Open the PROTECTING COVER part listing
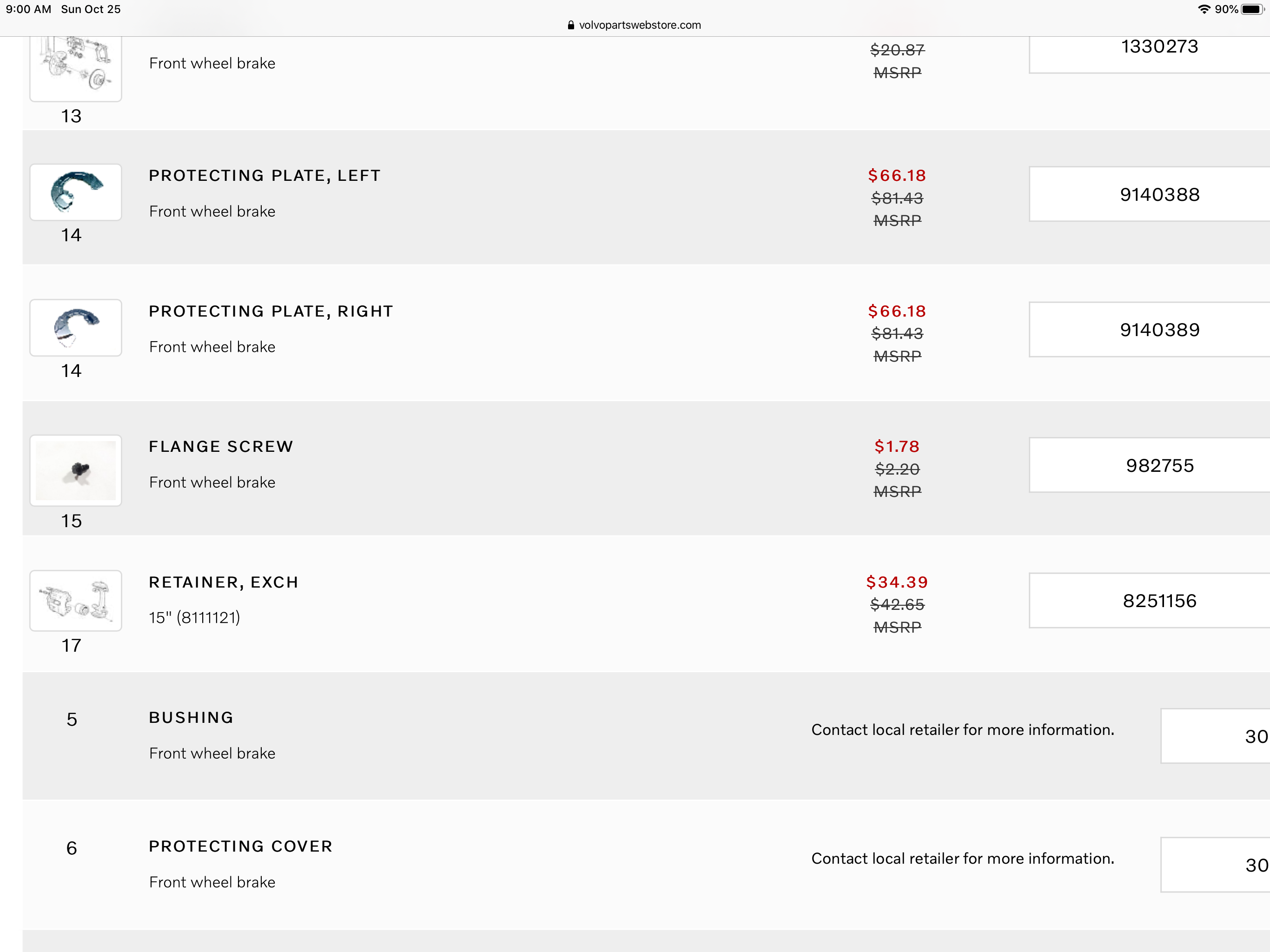 (x=240, y=846)
